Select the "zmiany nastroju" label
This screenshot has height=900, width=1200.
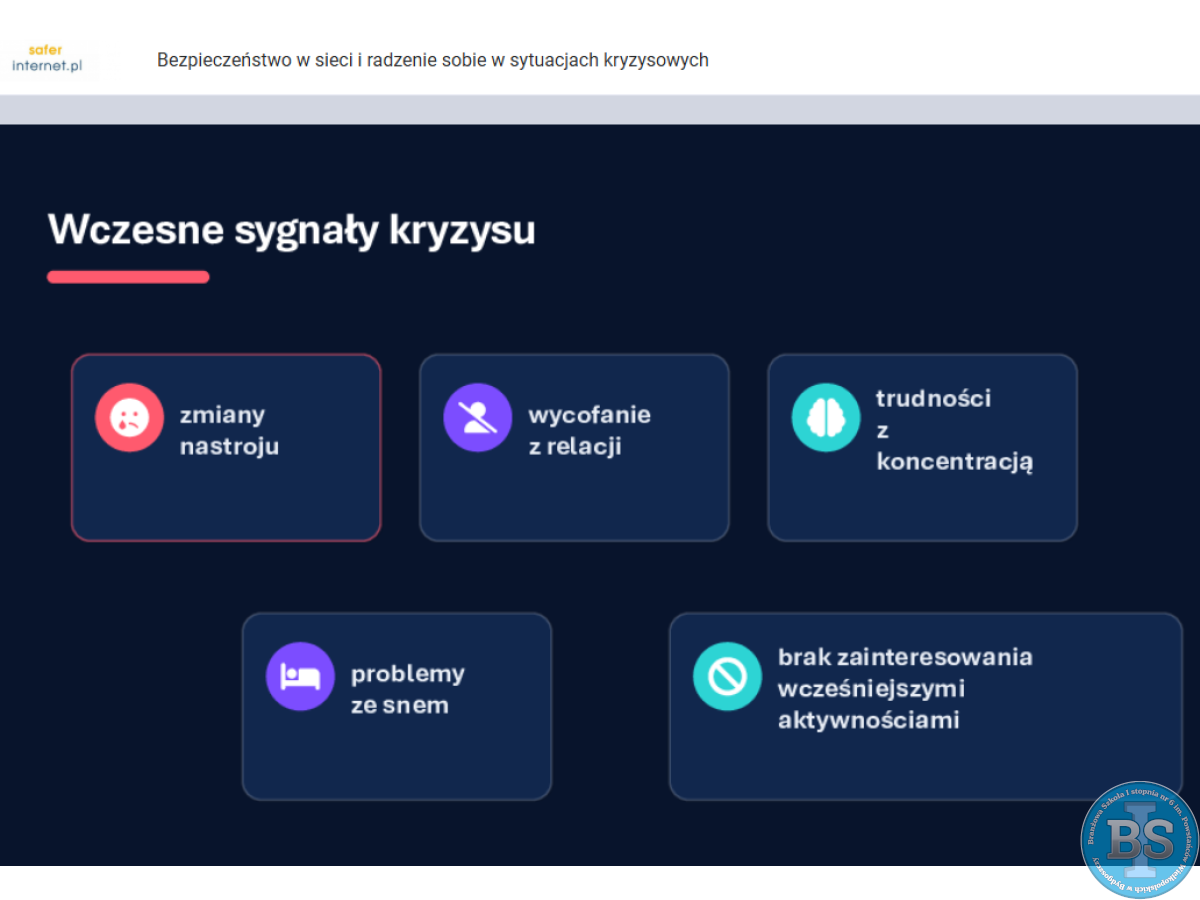coord(229,431)
